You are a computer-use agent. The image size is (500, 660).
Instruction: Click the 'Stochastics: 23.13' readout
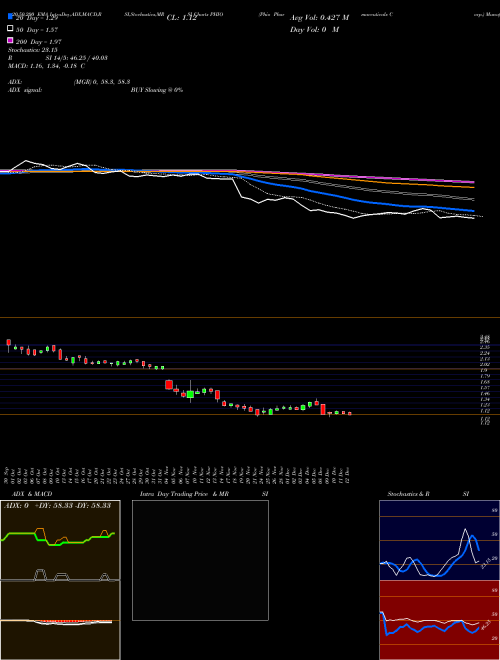click(32, 50)
